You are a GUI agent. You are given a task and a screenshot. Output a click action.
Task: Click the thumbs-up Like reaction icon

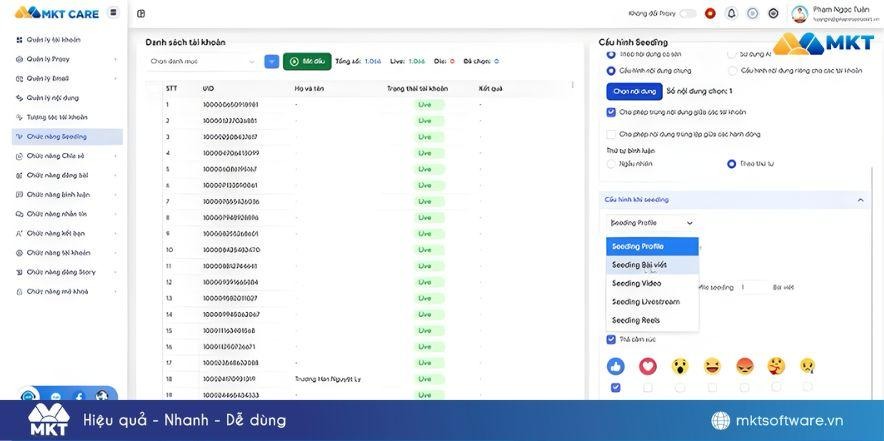click(x=615, y=366)
